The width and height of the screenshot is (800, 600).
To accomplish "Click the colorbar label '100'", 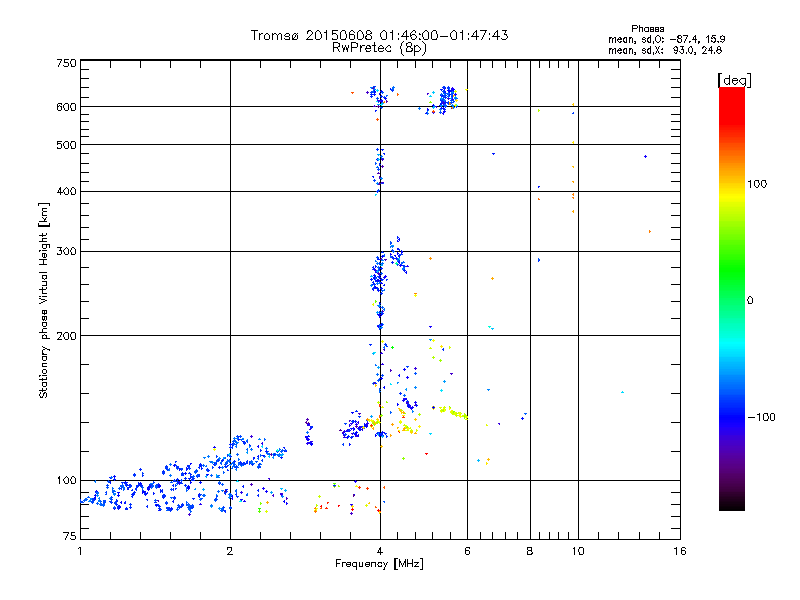I will (x=757, y=184).
